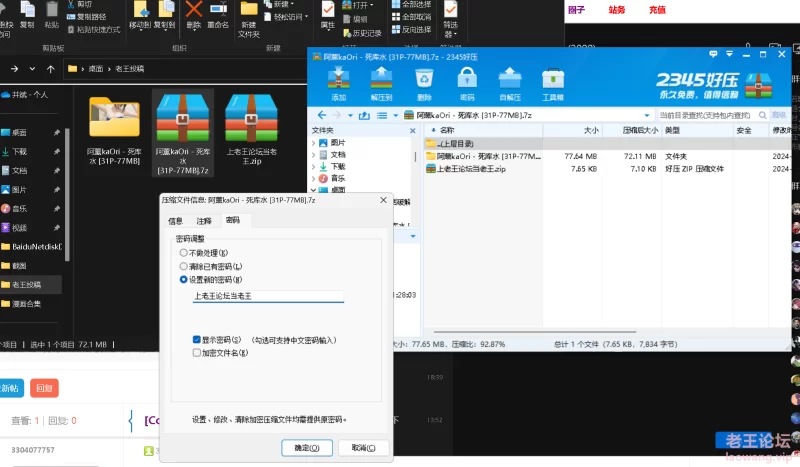Switch to the 密码 tab in archive info dialog
800x467 pixels.
pyautogui.click(x=233, y=220)
